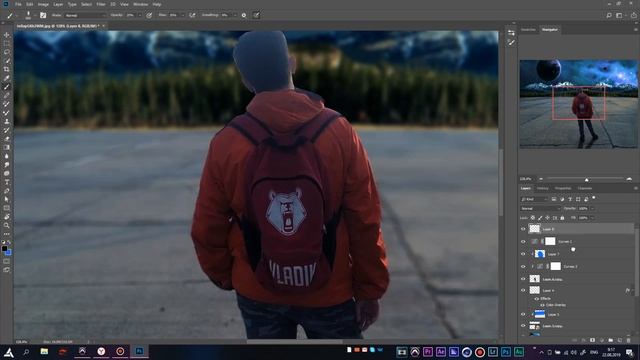Create a new group folder
640x360 pixels.
[611, 340]
